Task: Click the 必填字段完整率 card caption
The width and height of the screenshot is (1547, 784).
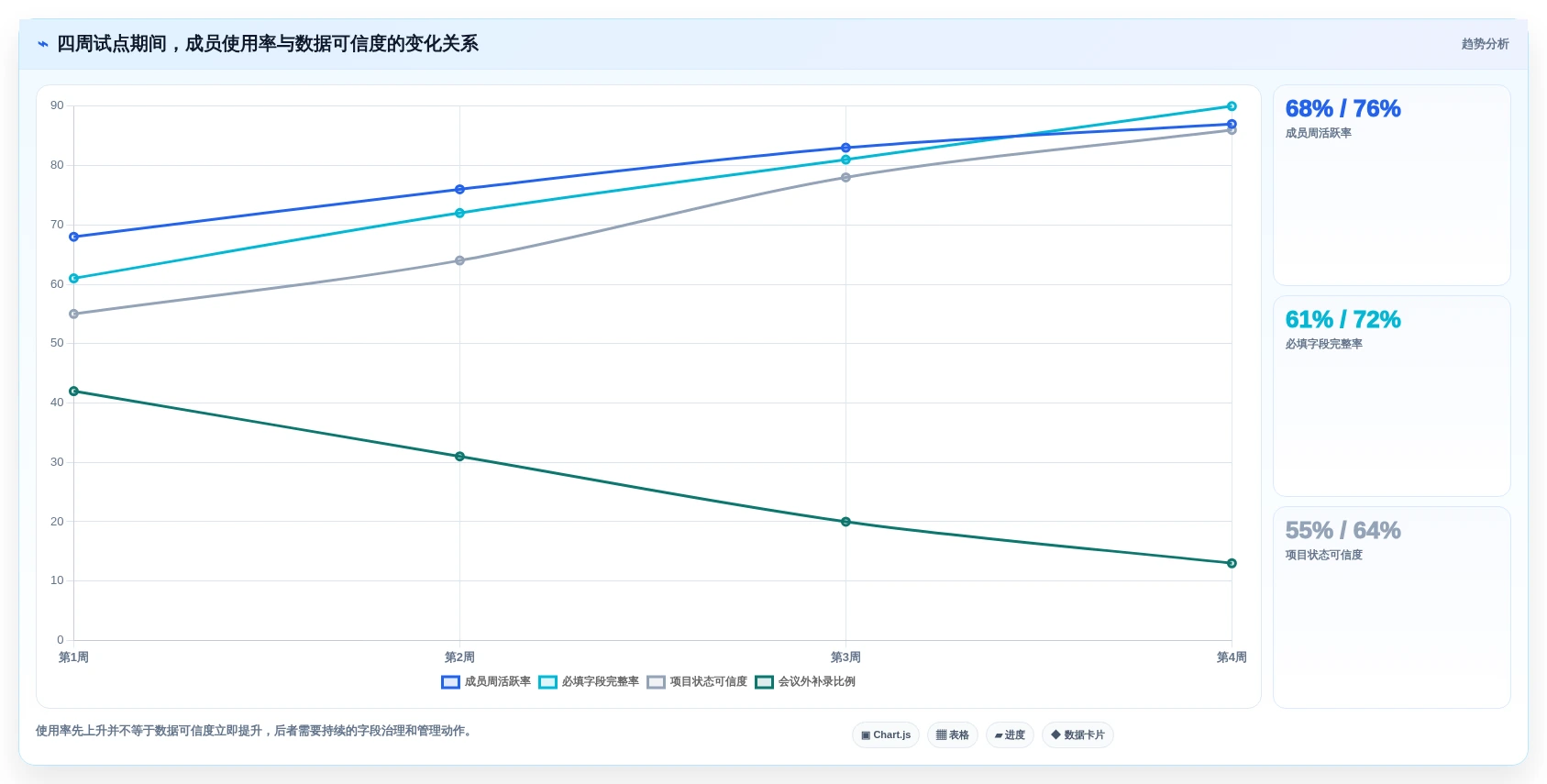Action: [x=1323, y=345]
